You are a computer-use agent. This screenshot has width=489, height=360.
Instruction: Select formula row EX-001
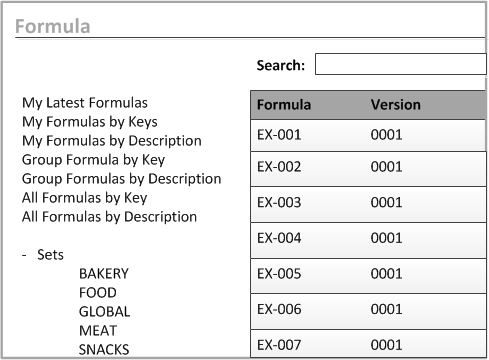click(x=368, y=135)
